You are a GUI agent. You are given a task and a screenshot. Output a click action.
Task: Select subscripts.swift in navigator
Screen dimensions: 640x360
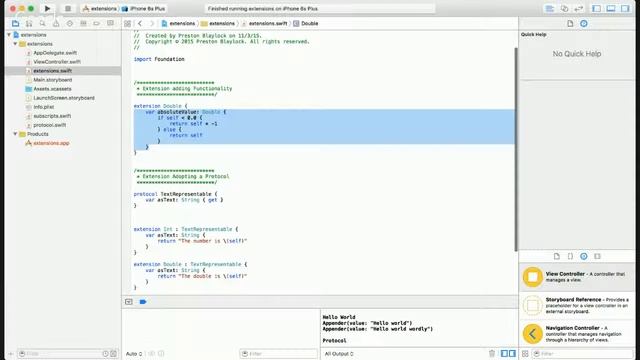point(52,116)
